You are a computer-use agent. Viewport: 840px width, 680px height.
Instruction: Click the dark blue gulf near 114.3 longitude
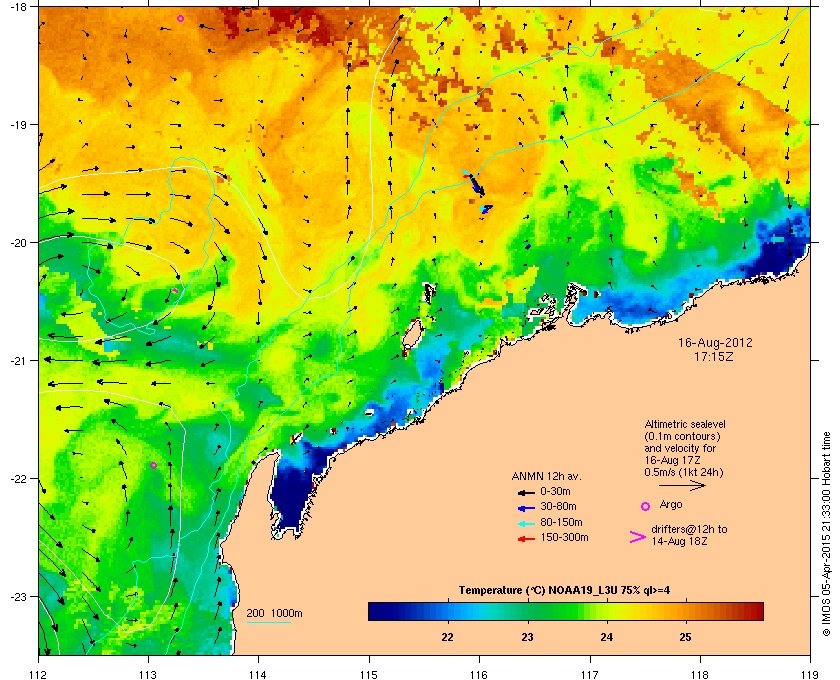pos(290,496)
